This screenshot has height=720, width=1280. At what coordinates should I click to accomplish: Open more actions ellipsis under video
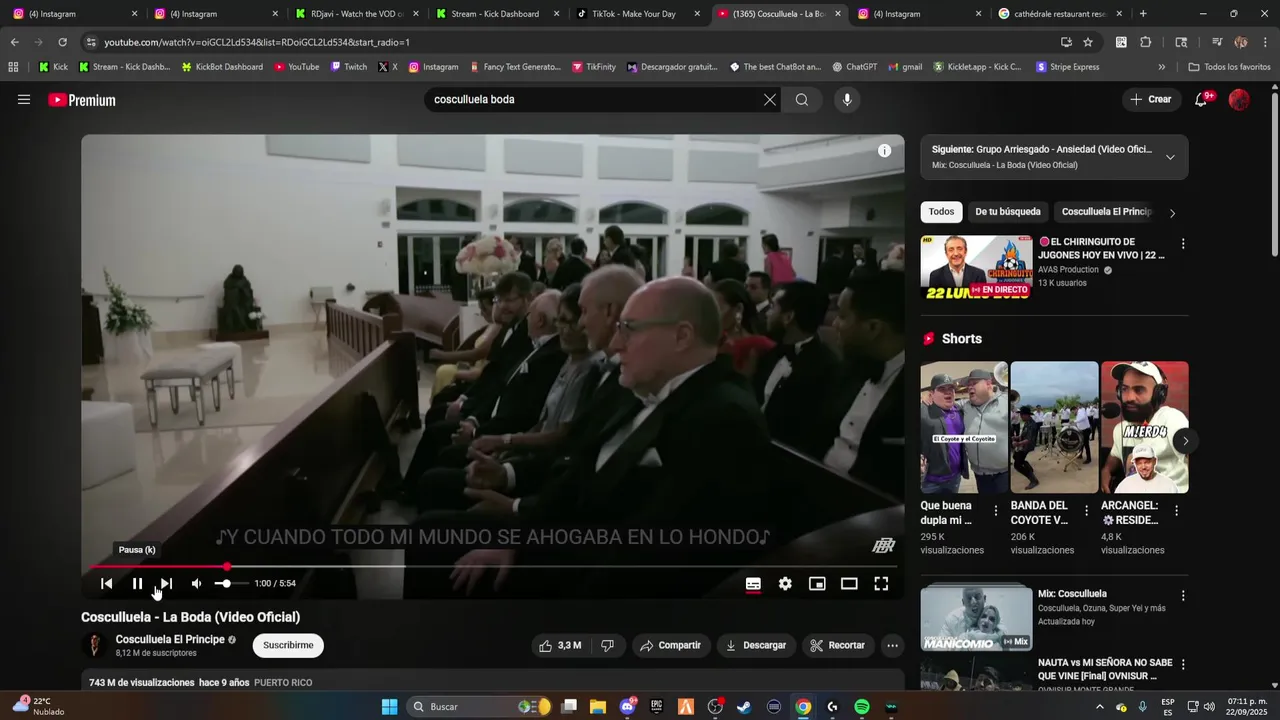892,646
